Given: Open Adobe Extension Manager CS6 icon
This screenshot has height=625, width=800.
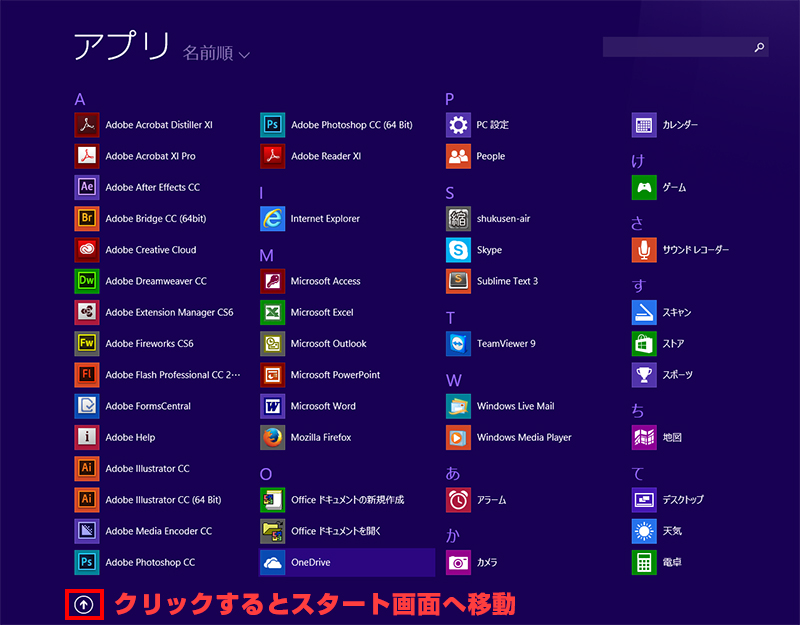Looking at the screenshot, I should pyautogui.click(x=87, y=312).
